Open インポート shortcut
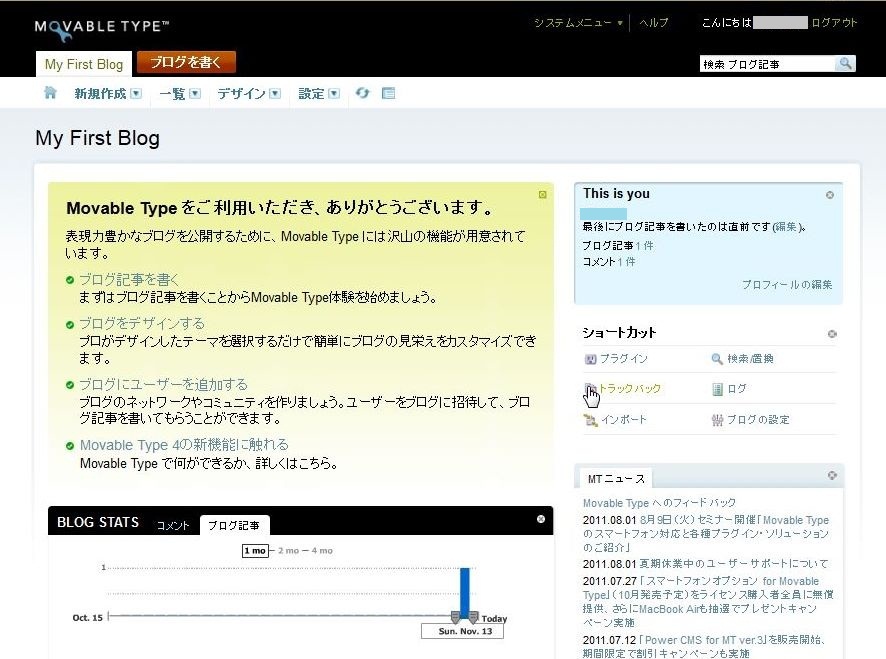Screen dimensions: 886x659 click(615, 419)
